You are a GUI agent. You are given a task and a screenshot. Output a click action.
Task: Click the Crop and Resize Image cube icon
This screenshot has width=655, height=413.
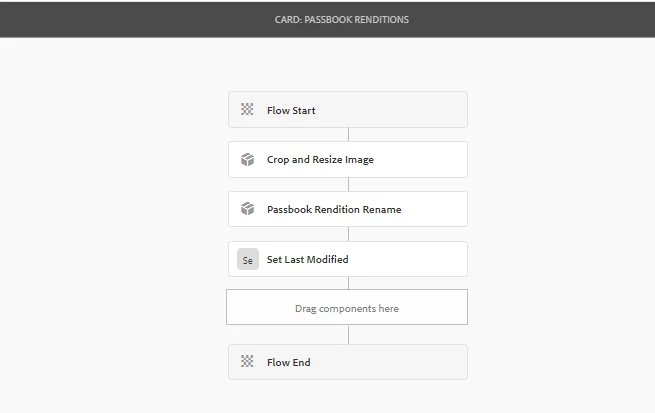click(247, 159)
